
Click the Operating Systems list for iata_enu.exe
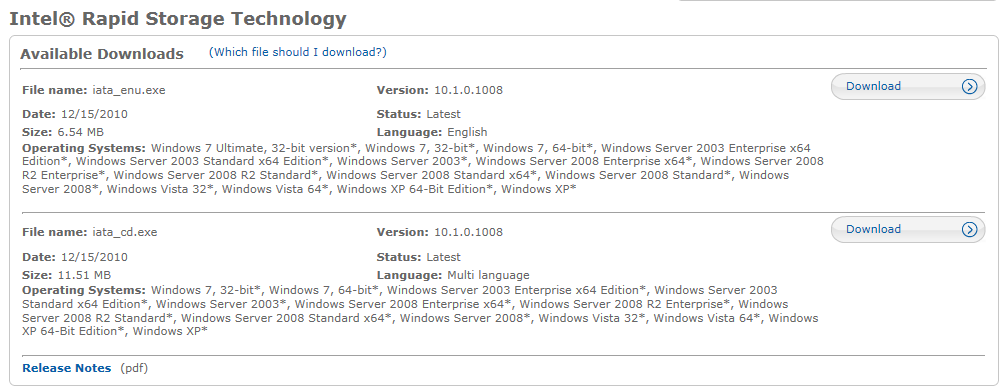pyautogui.click(x=423, y=168)
